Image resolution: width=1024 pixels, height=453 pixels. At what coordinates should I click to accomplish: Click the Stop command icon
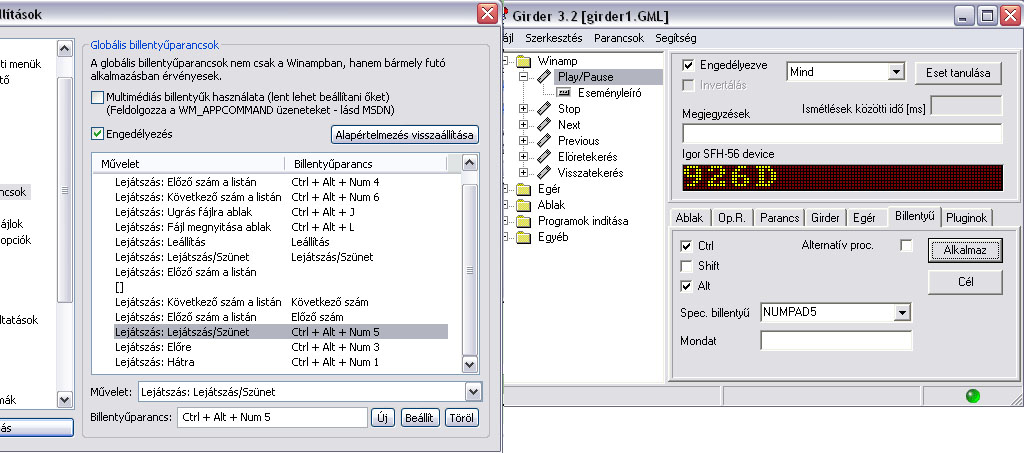[x=545, y=108]
